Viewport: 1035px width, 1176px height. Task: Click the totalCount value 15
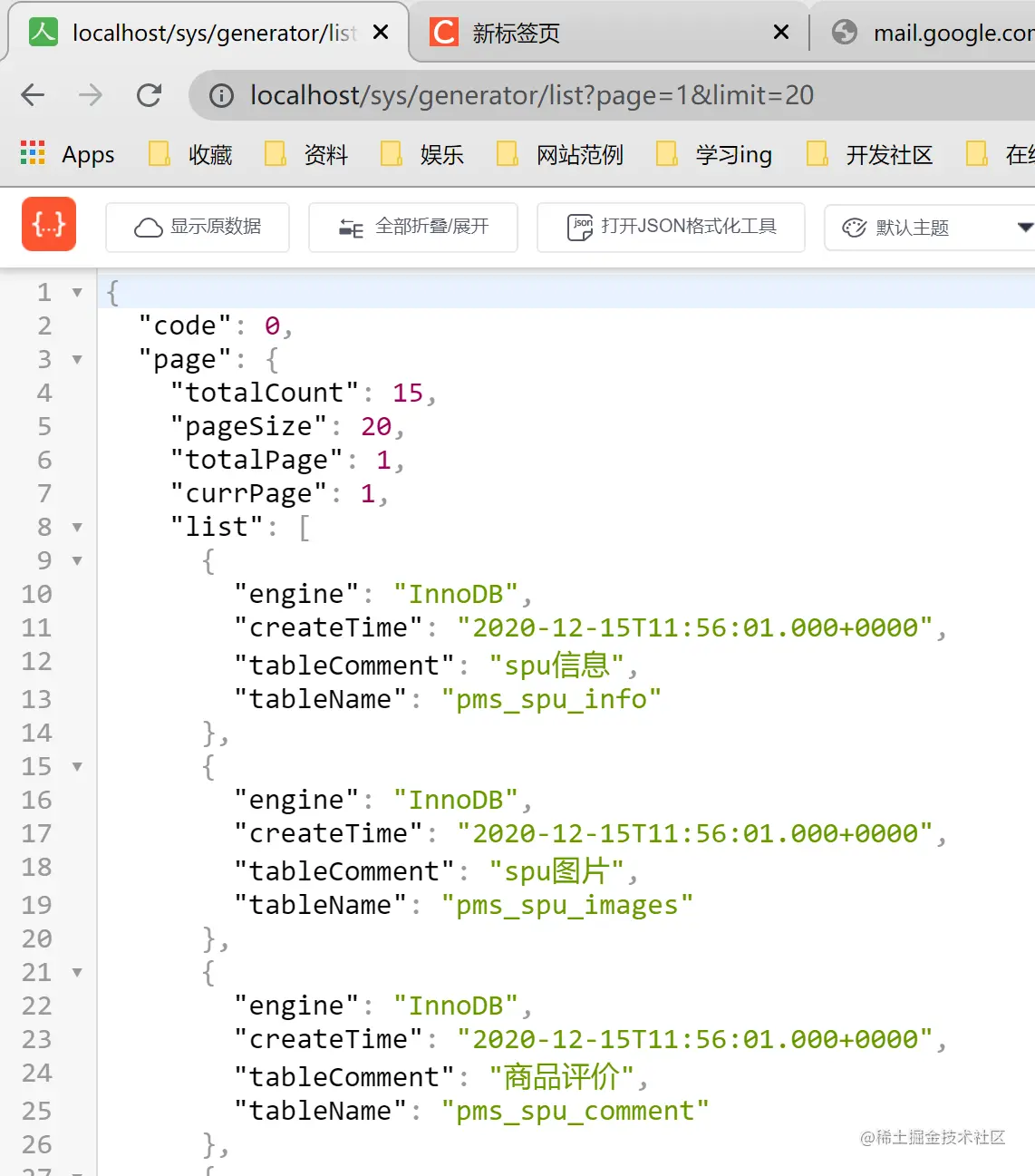coord(408,393)
